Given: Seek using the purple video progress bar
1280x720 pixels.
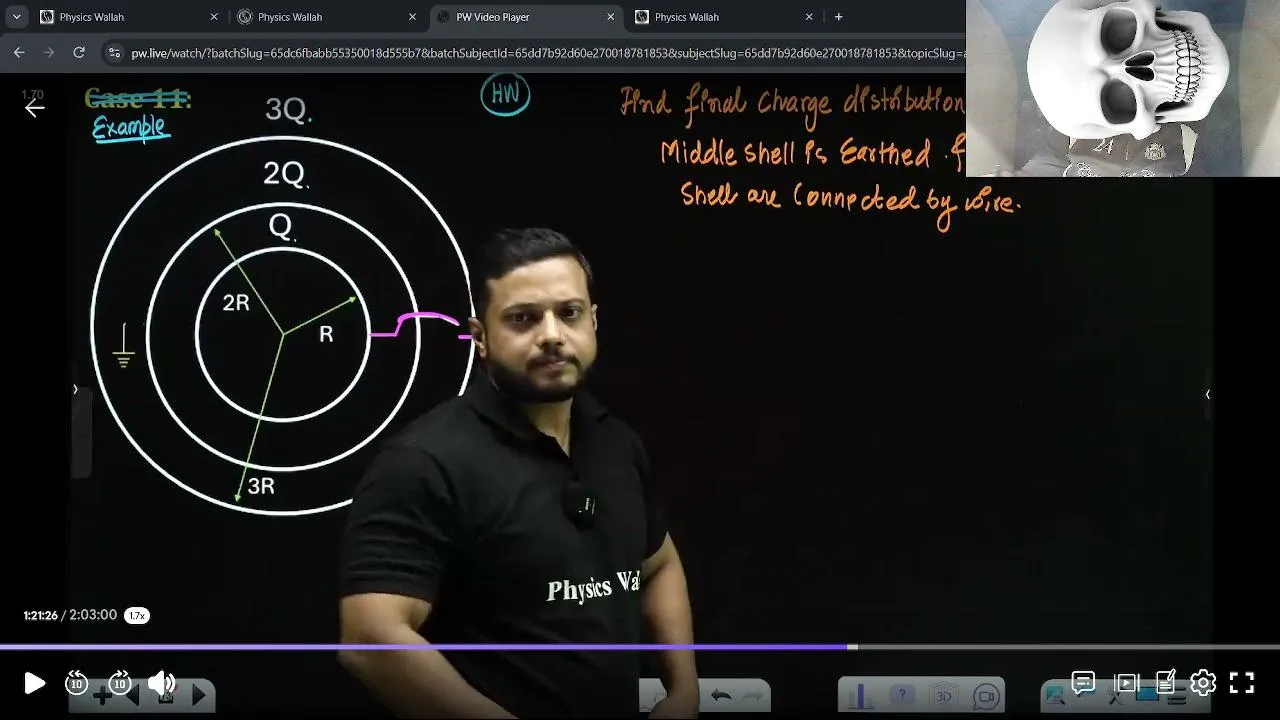Looking at the screenshot, I should tap(640, 647).
